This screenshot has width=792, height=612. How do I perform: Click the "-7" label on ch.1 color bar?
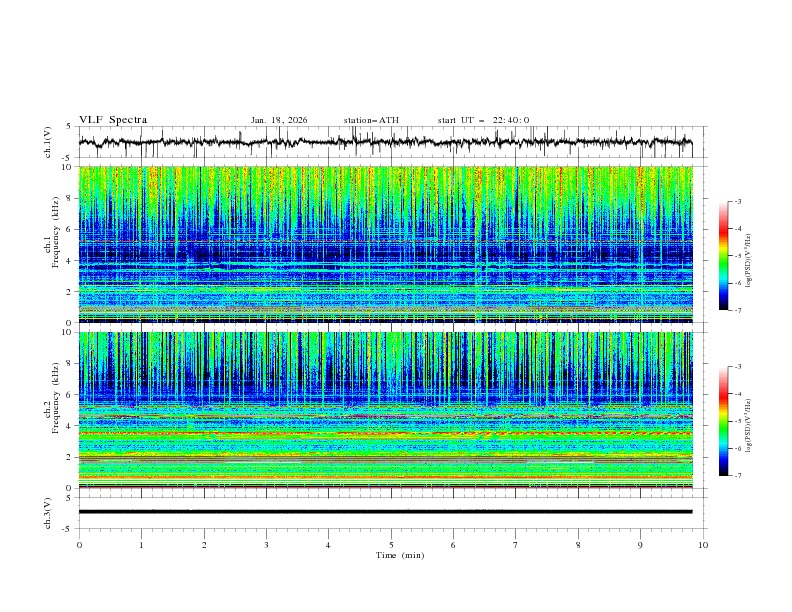point(737,311)
